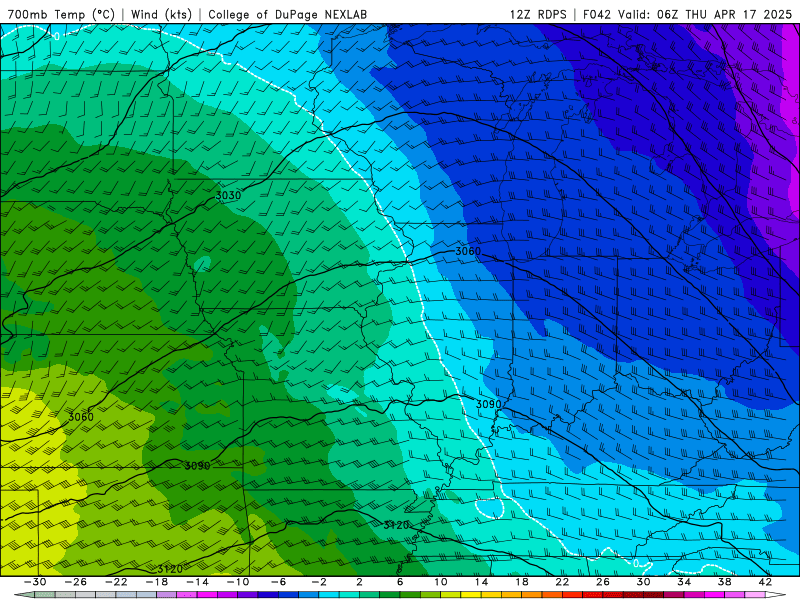Click color bar label '-30'
800x600 pixels.
(35, 582)
